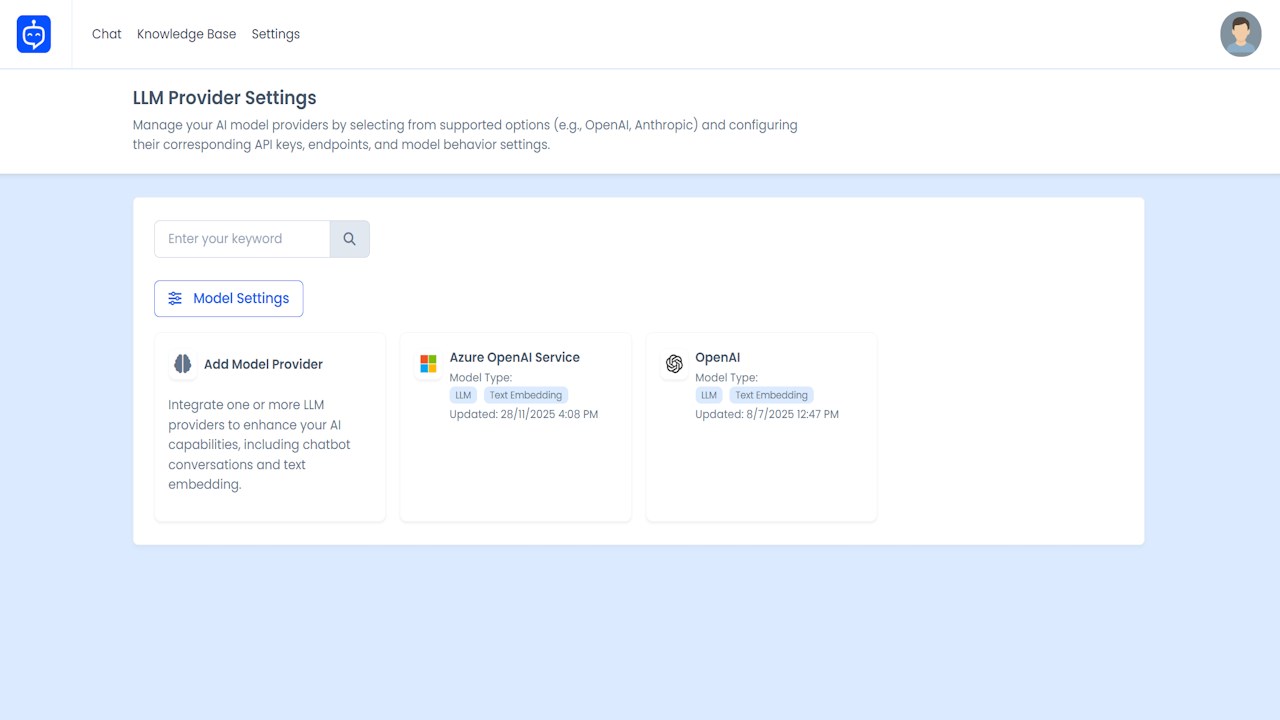1280x720 pixels.
Task: Open the user profile avatar
Action: tap(1240, 34)
